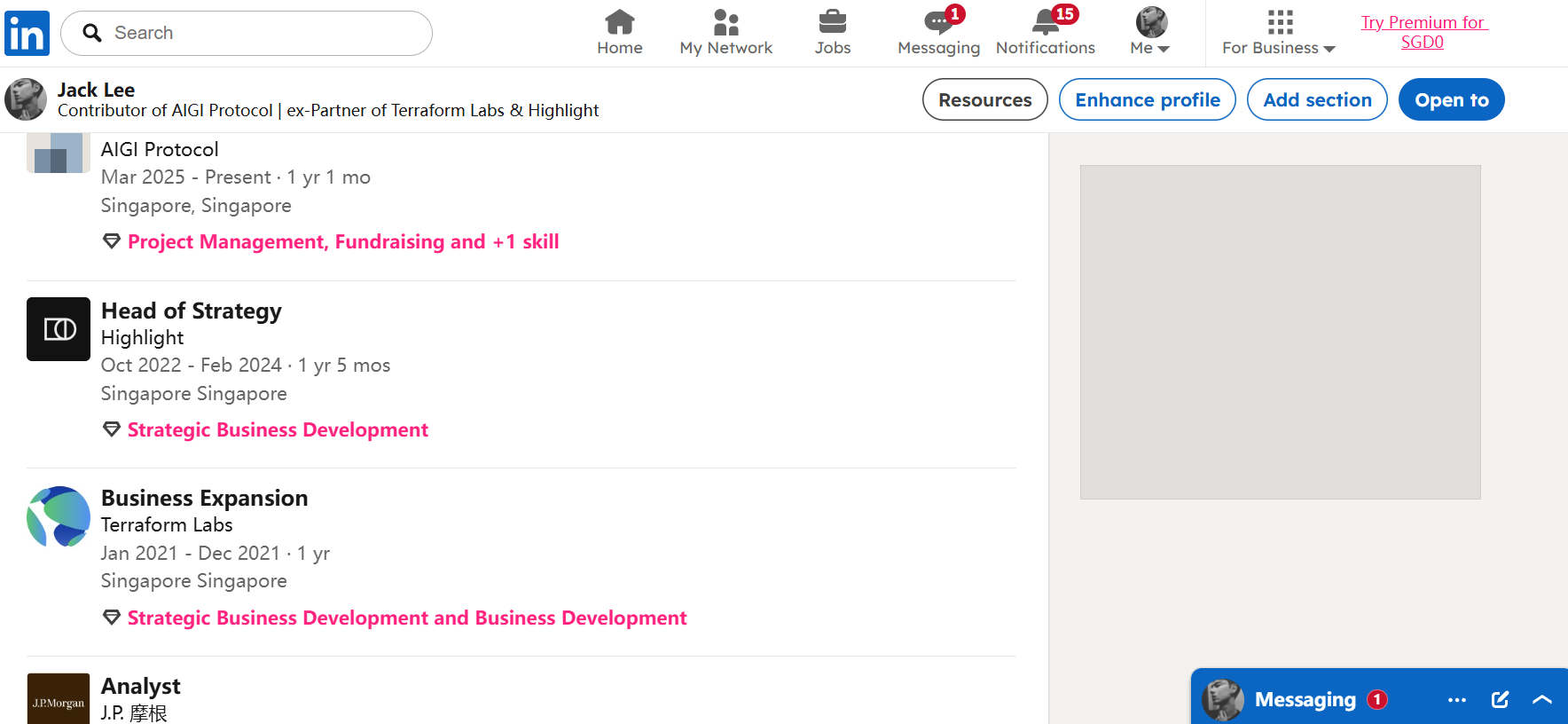Open the Analyst position title
The width and height of the screenshot is (1568, 724).
click(x=141, y=686)
